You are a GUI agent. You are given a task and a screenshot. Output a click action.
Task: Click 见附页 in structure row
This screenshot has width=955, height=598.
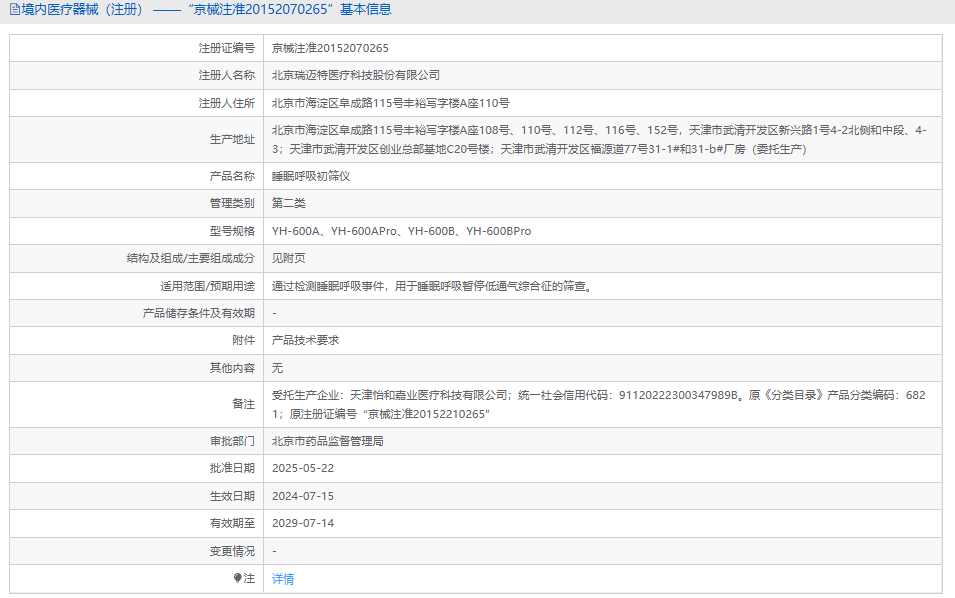289,258
